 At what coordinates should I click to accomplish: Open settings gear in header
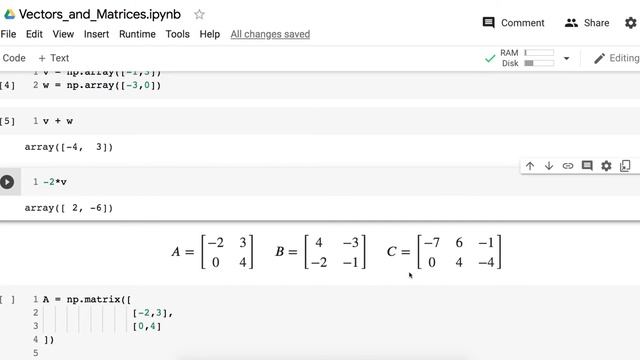(631, 23)
